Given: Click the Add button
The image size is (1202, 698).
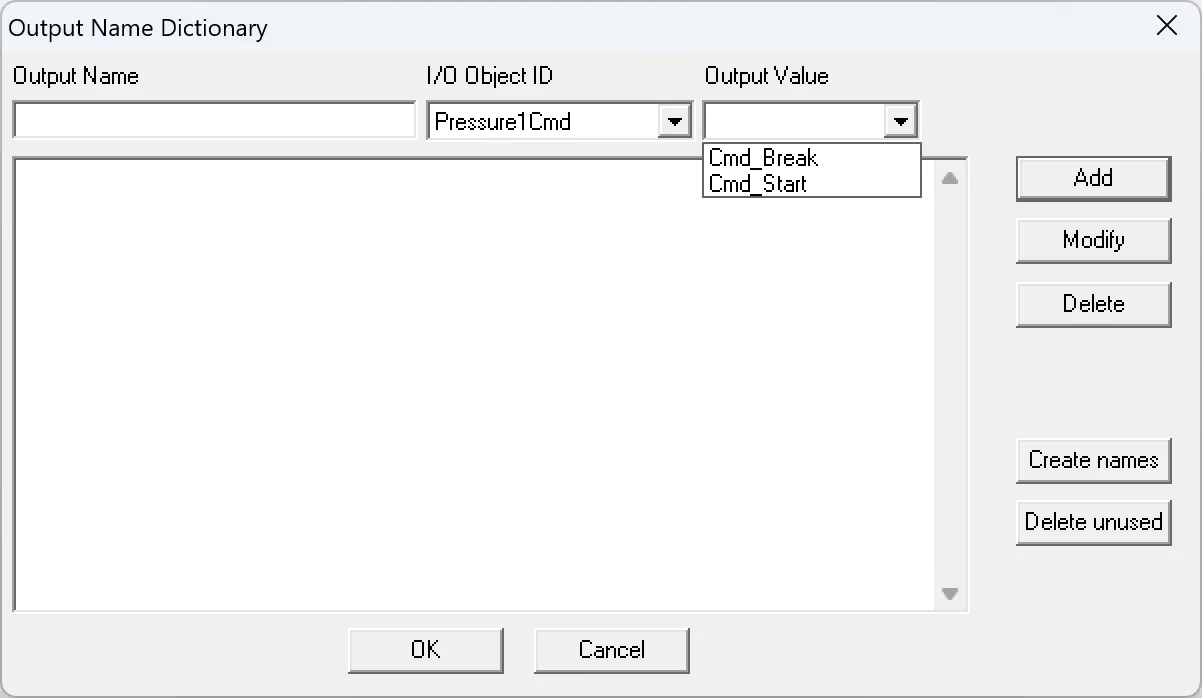Looking at the screenshot, I should click(1093, 178).
